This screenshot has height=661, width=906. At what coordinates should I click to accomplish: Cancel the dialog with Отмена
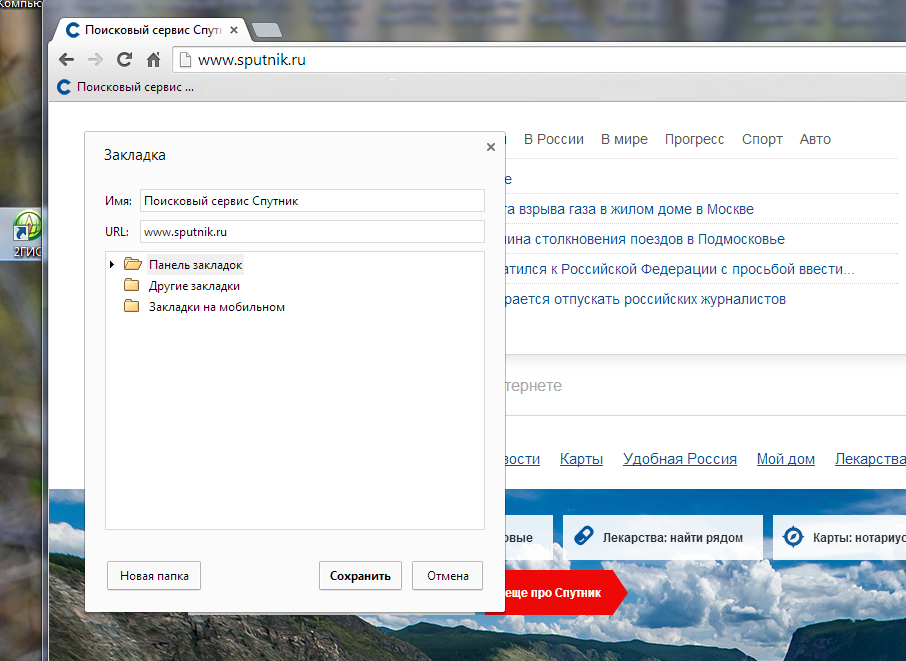coord(447,575)
